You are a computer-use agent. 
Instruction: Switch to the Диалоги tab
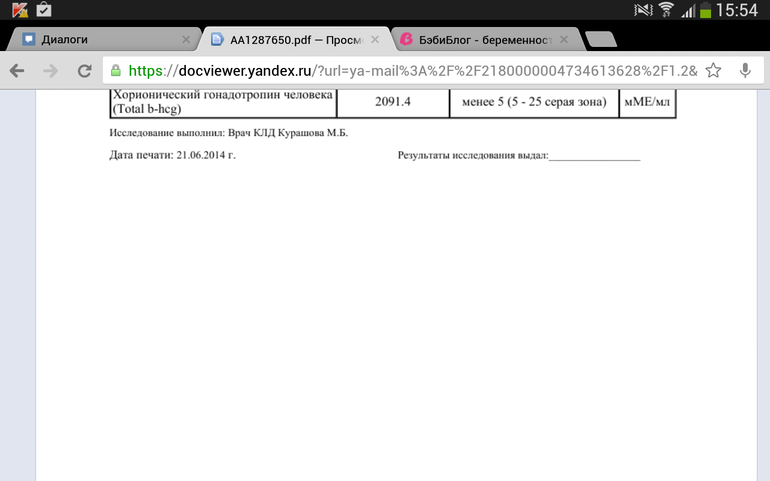[x=90, y=40]
